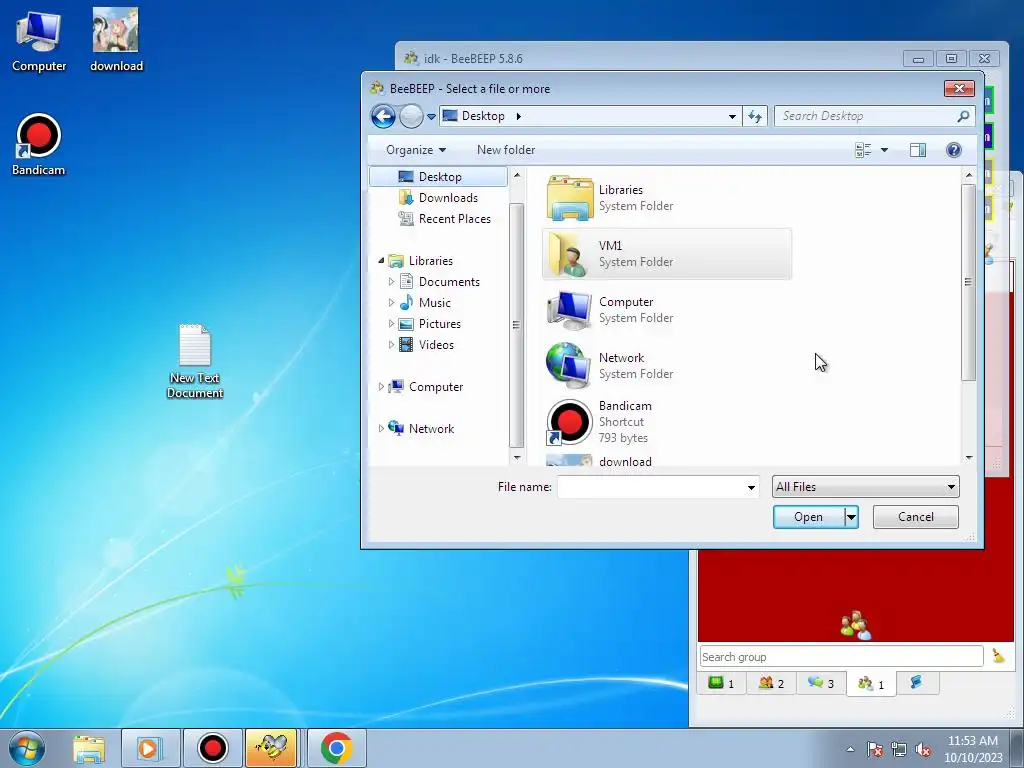Click the refresh button beside address bar

click(x=755, y=116)
